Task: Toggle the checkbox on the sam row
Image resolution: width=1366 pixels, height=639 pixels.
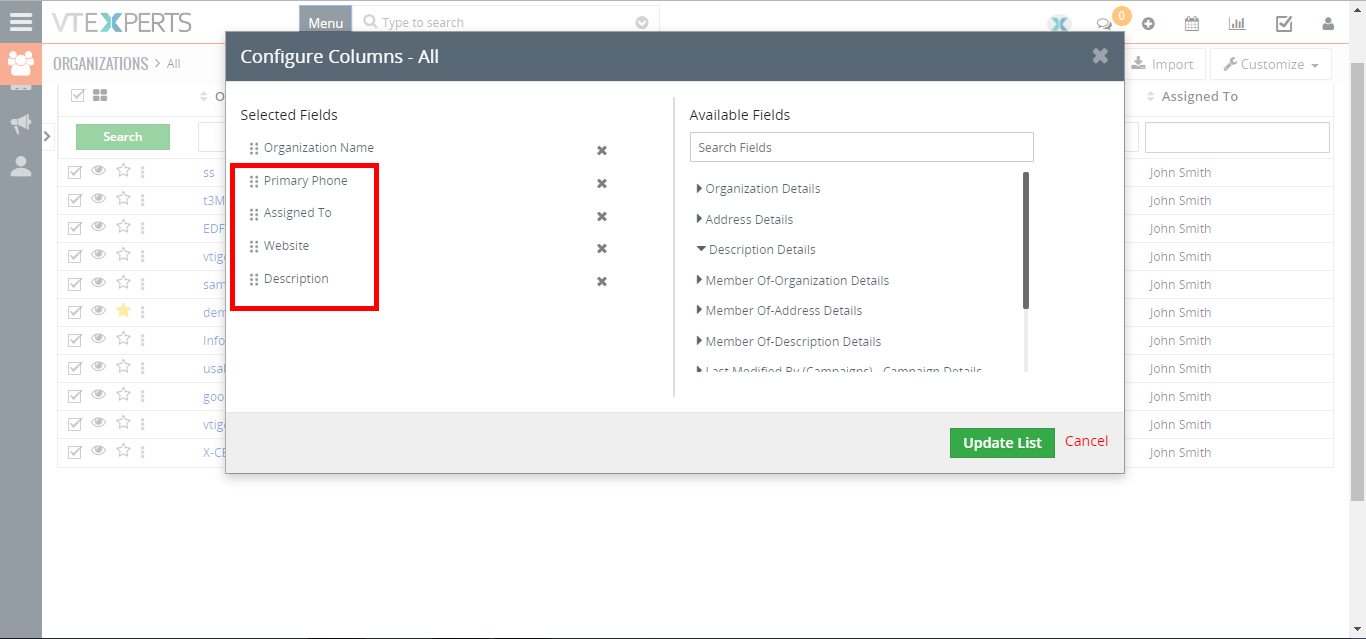Action: [75, 284]
